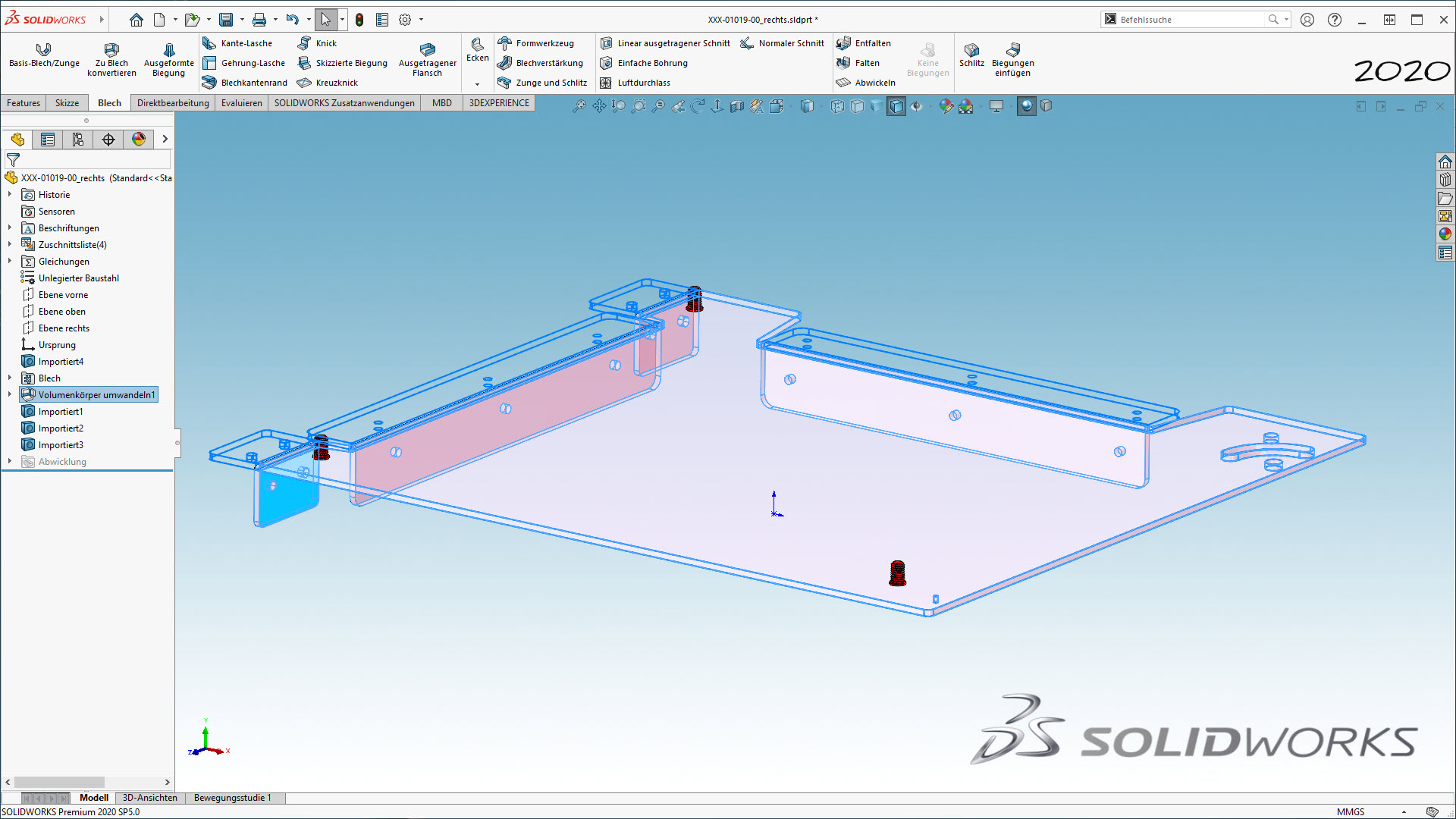Open the Direktbearbeitung tab
1456x819 pixels.
point(173,103)
